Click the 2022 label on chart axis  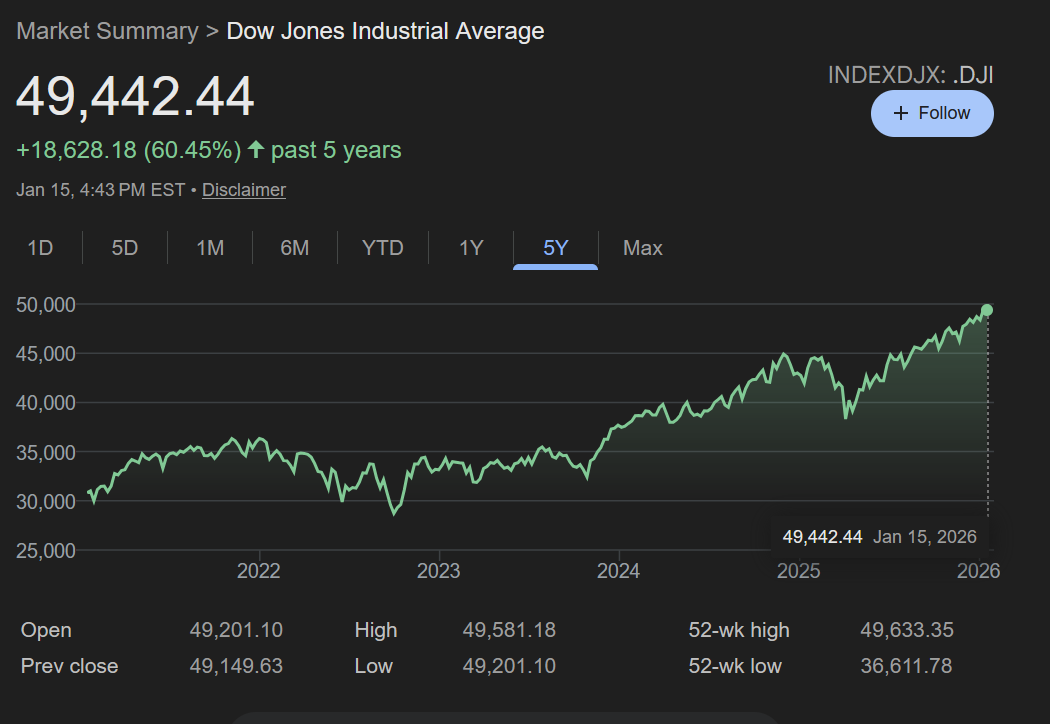pyautogui.click(x=259, y=571)
